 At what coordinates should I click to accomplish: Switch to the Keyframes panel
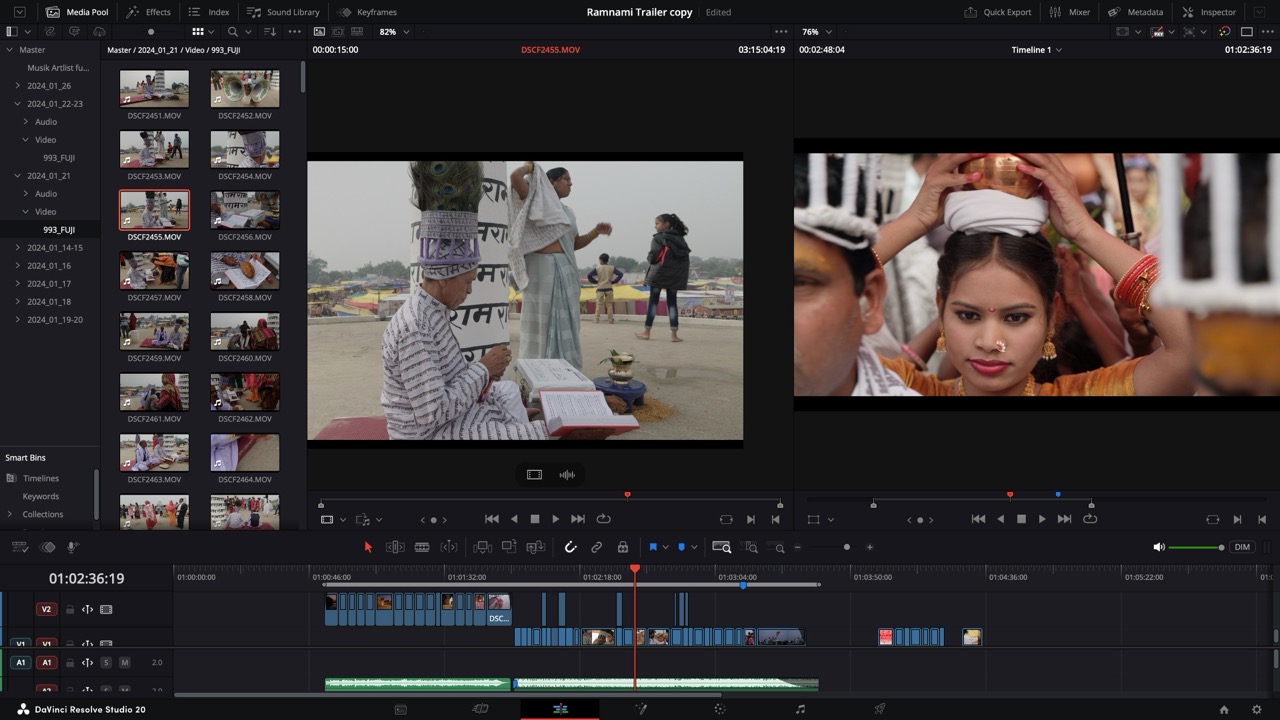click(366, 12)
